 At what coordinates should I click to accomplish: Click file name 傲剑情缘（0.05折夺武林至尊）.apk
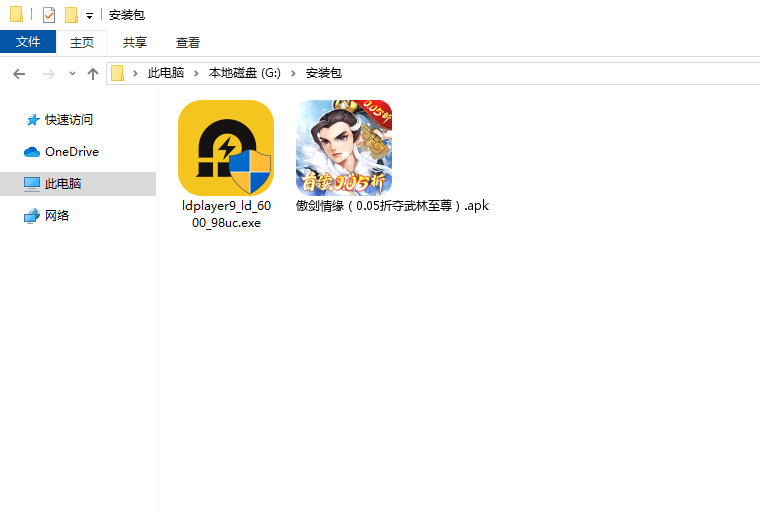point(392,206)
